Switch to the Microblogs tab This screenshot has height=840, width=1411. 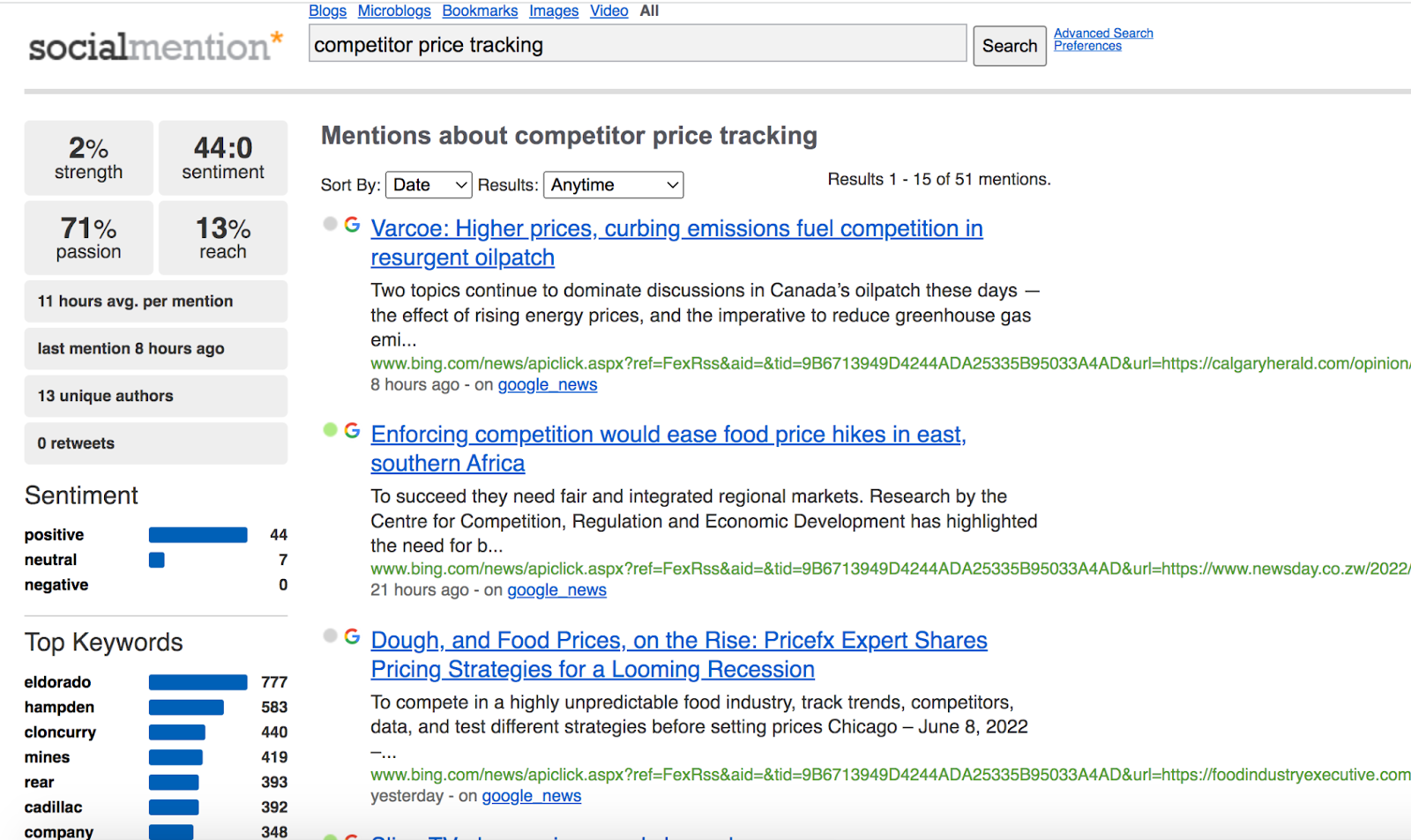[x=394, y=11]
